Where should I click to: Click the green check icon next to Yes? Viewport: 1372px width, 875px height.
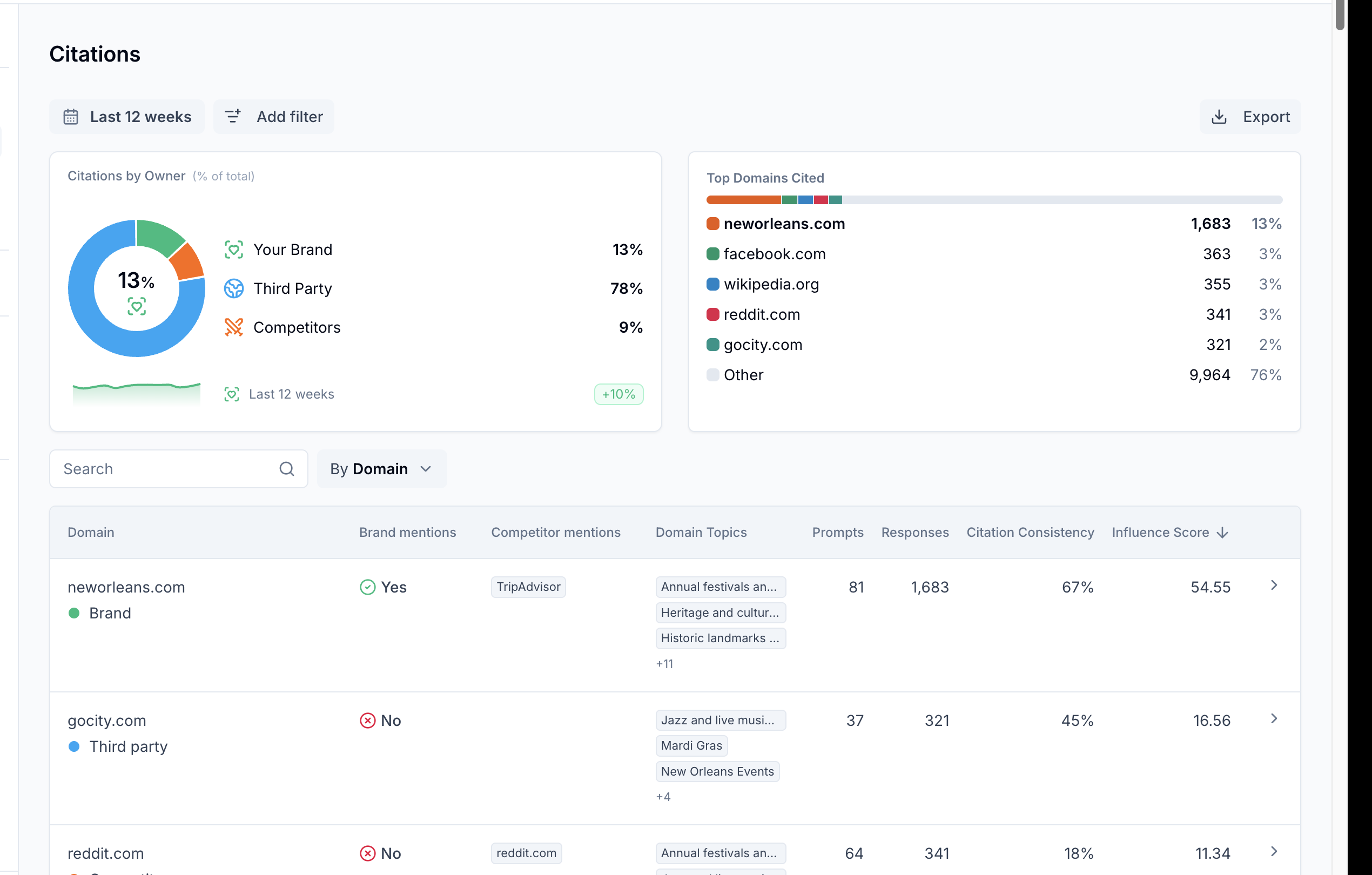pos(367,587)
